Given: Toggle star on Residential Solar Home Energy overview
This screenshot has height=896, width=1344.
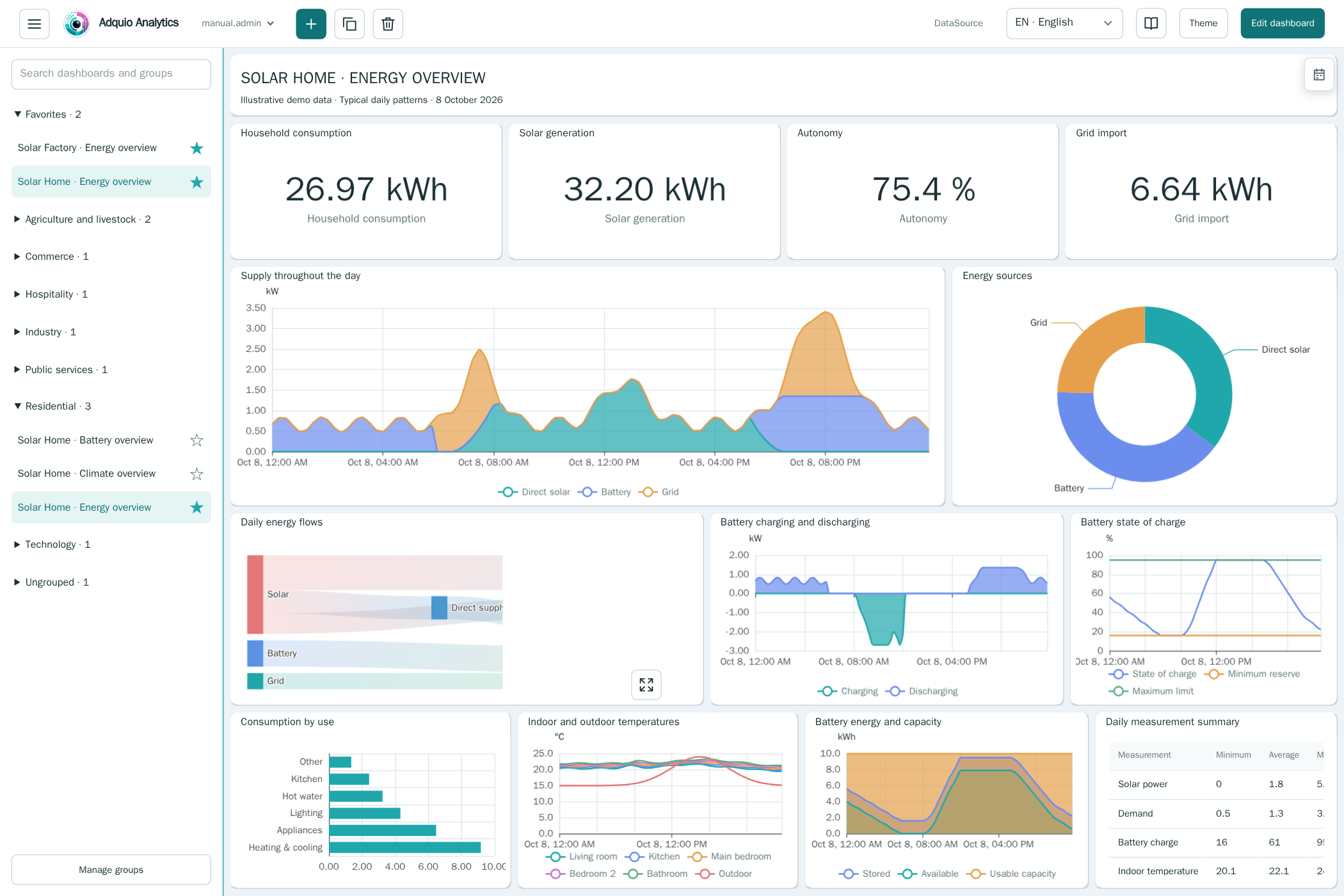Looking at the screenshot, I should [196, 508].
